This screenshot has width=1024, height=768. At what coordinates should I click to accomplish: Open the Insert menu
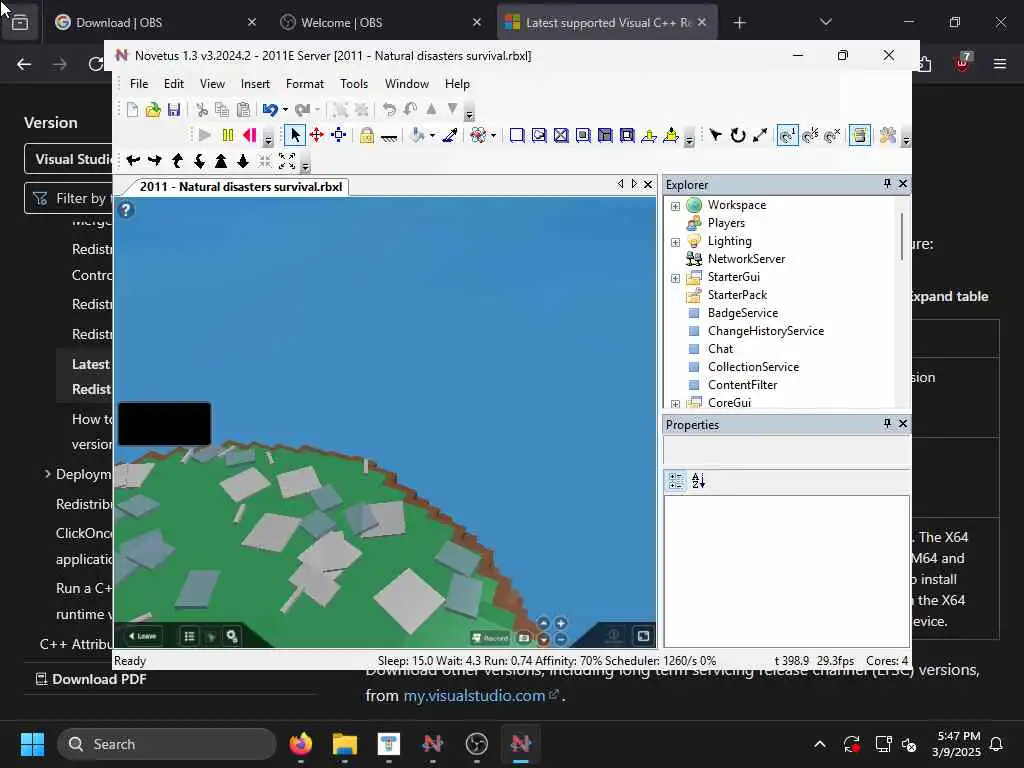click(255, 84)
